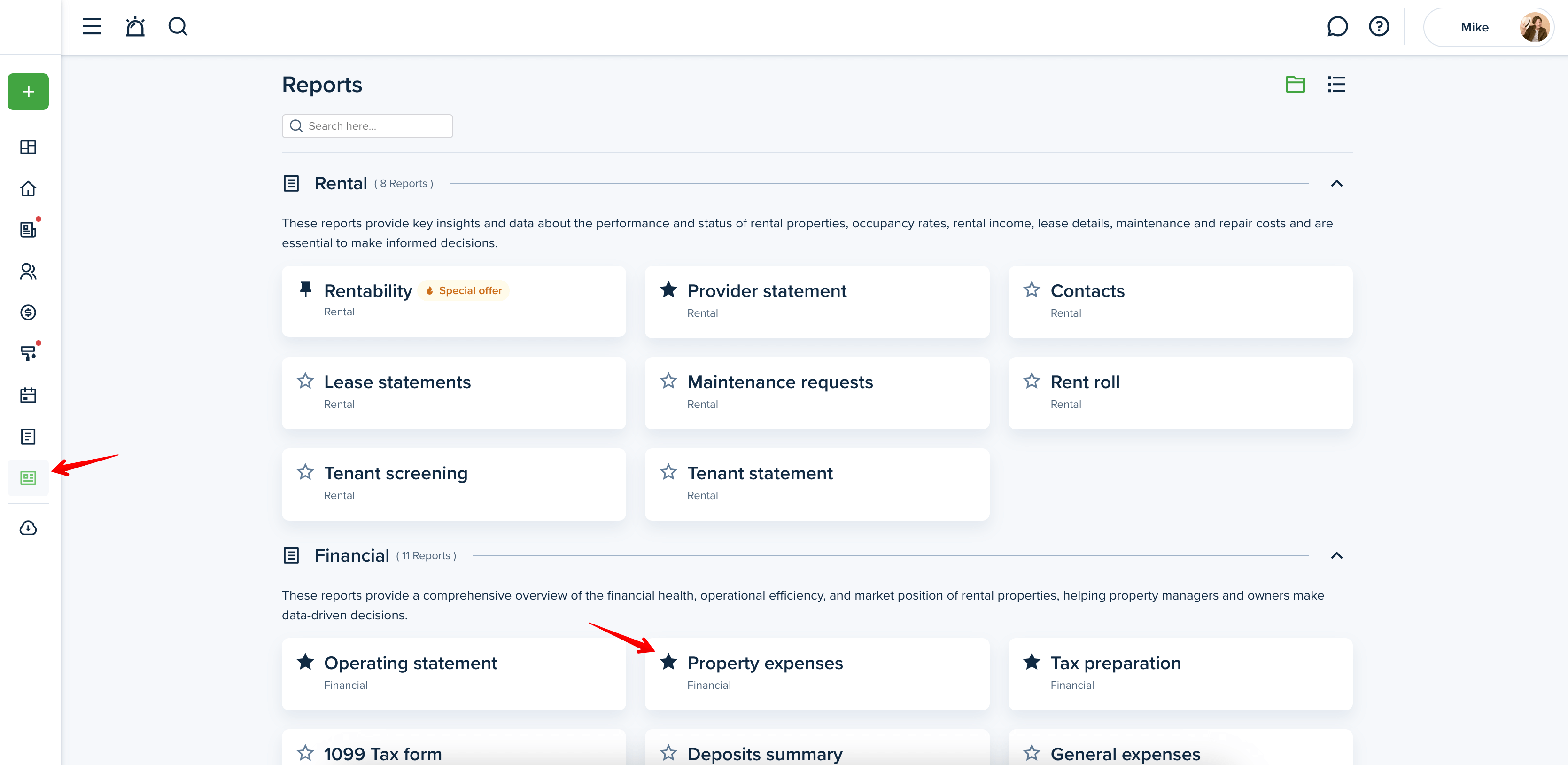
Task: Open the Contacts report
Action: 1180,302
